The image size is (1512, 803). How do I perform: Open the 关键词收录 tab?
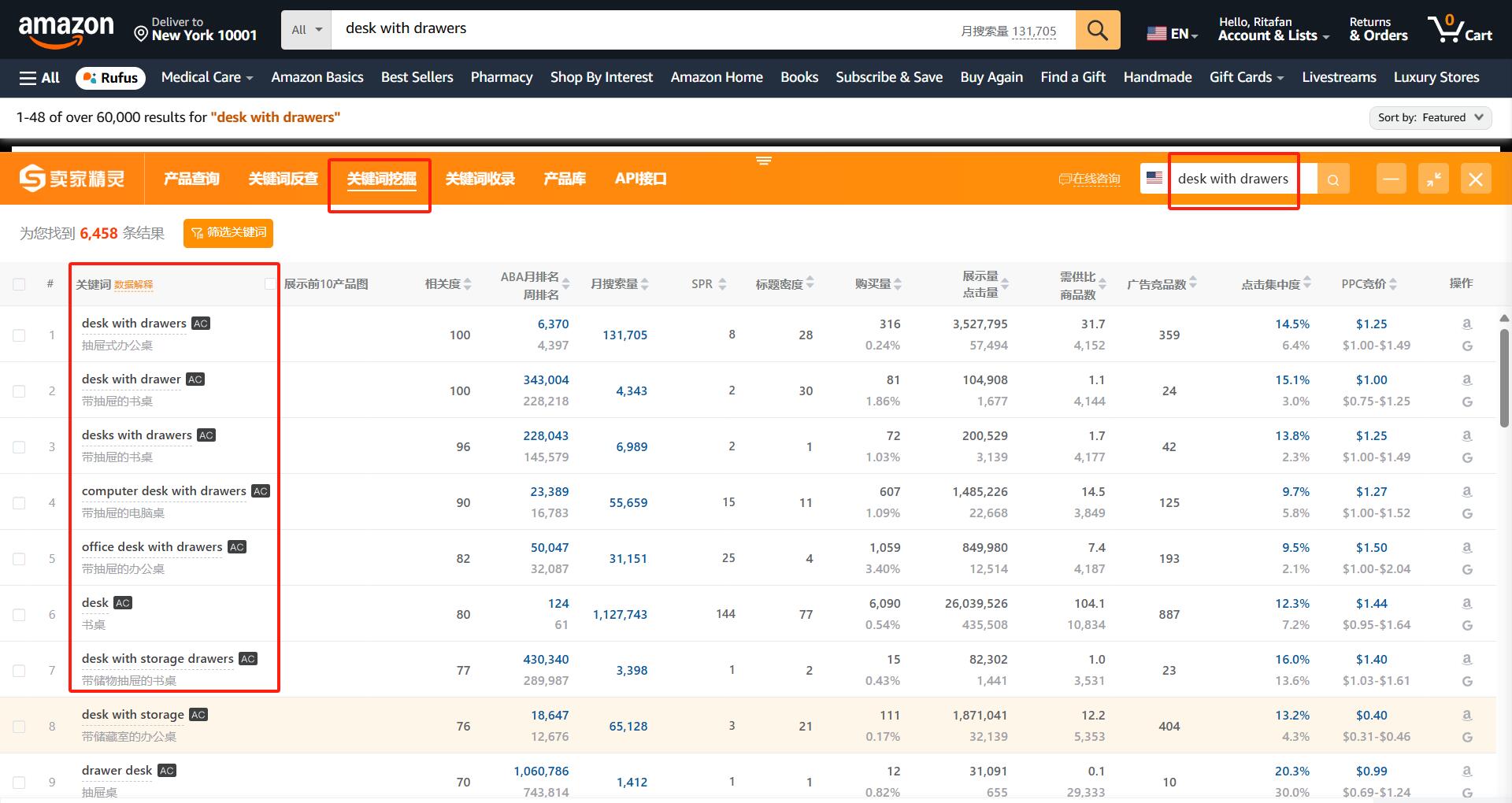click(480, 179)
